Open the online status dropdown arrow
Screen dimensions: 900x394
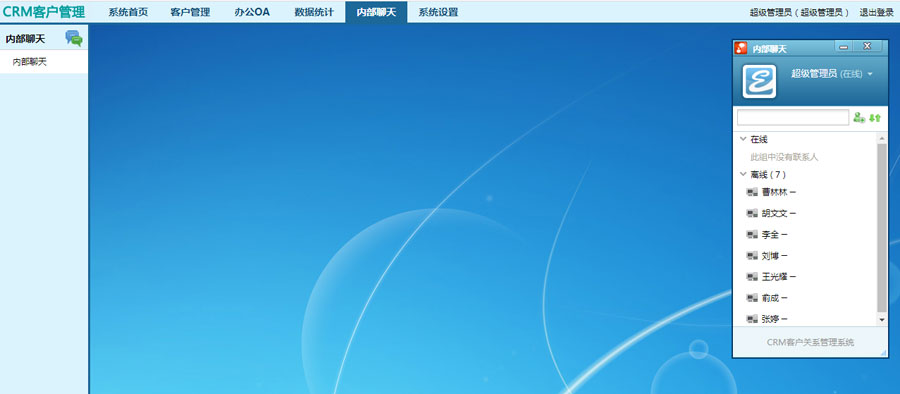870,74
